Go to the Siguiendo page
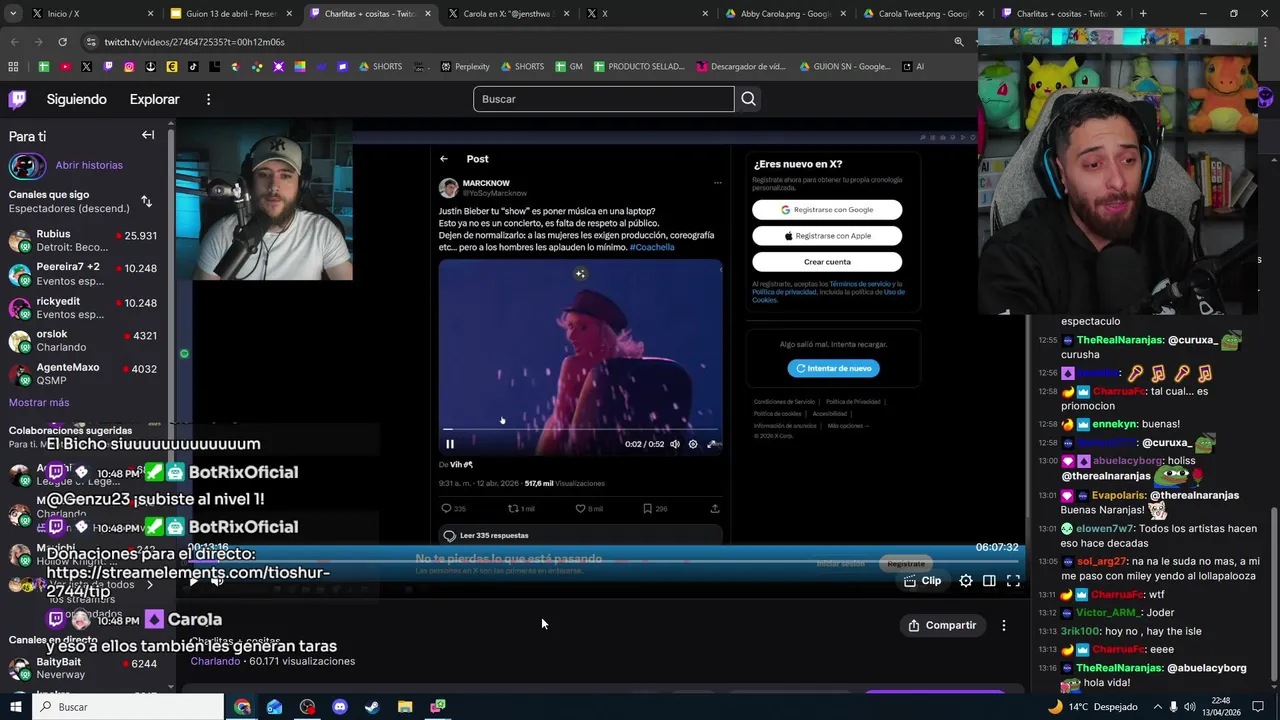 tap(76, 99)
